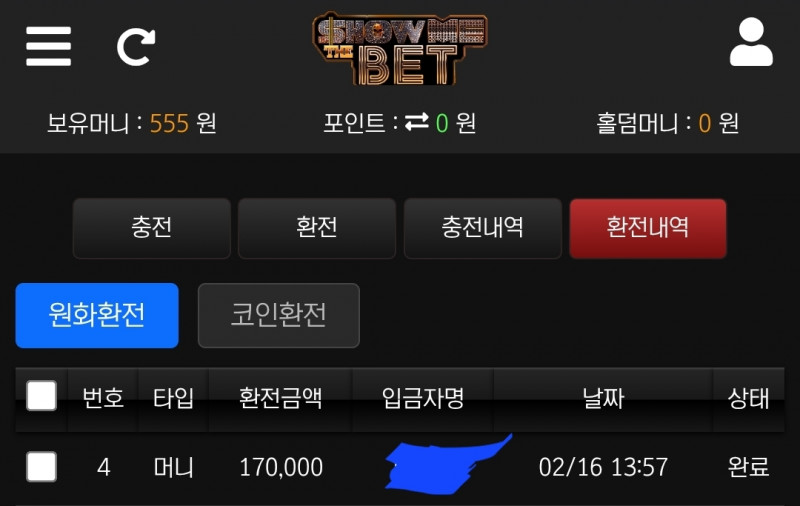Tick the select-all checkbox in table header
Viewport: 800px width, 506px height.
click(41, 395)
